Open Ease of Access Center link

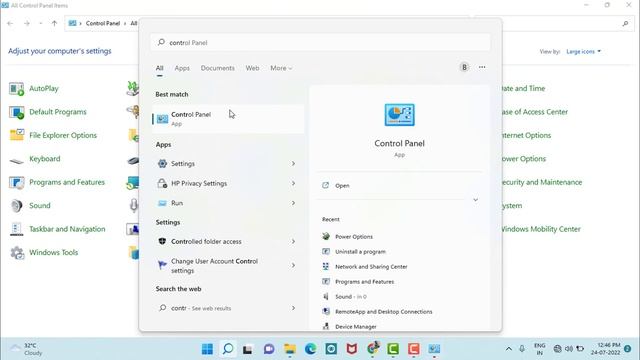point(535,112)
